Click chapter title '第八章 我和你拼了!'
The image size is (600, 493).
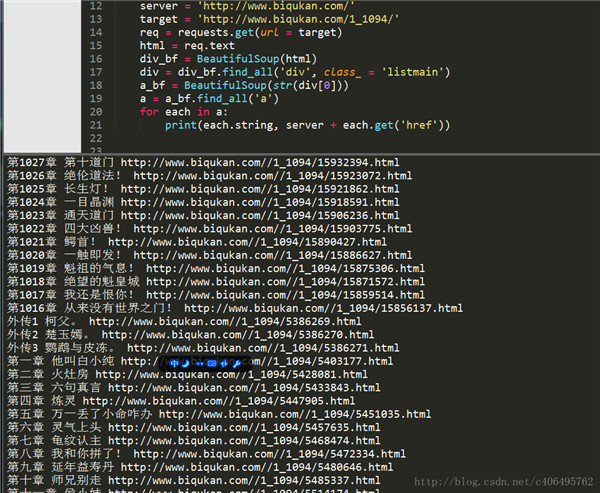[64, 454]
